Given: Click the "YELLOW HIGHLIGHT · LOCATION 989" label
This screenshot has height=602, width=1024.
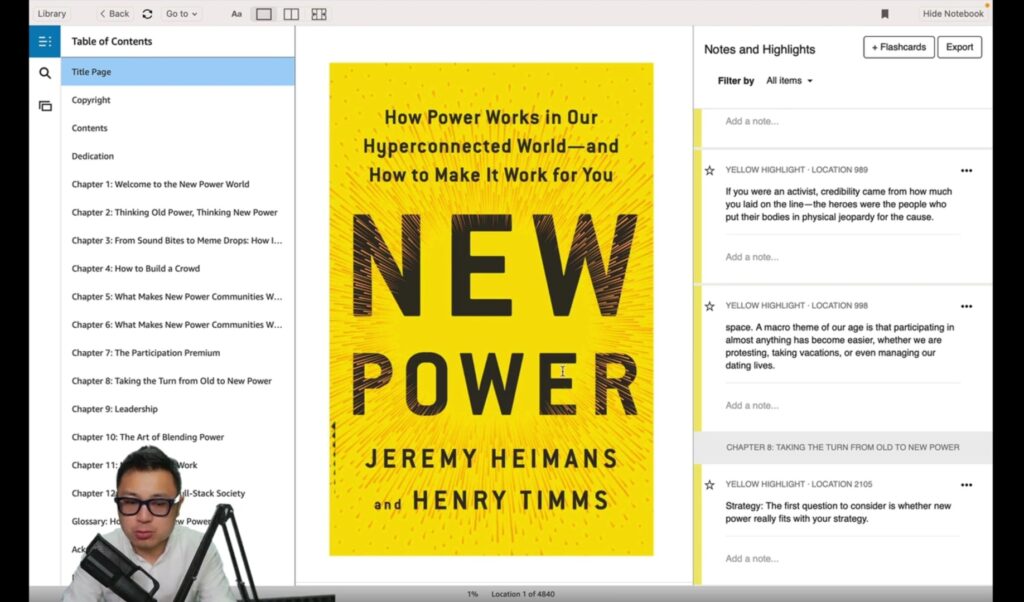Looking at the screenshot, I should point(797,170).
